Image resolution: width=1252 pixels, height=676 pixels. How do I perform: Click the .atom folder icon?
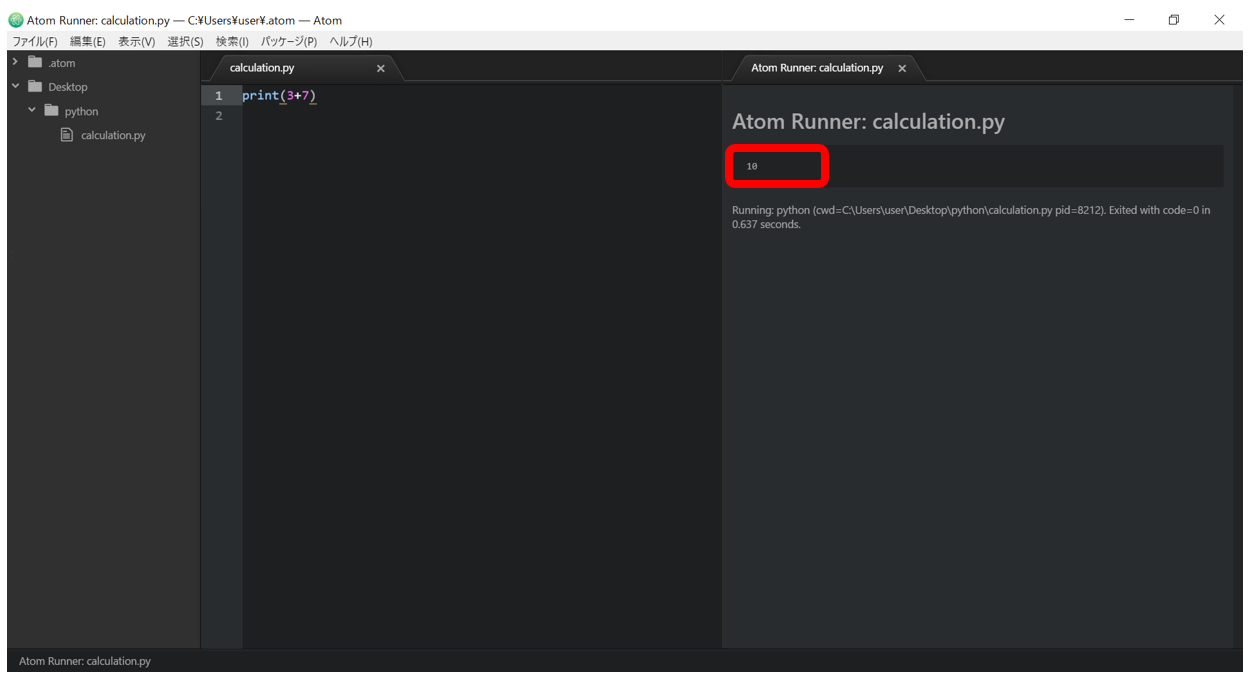click(35, 62)
